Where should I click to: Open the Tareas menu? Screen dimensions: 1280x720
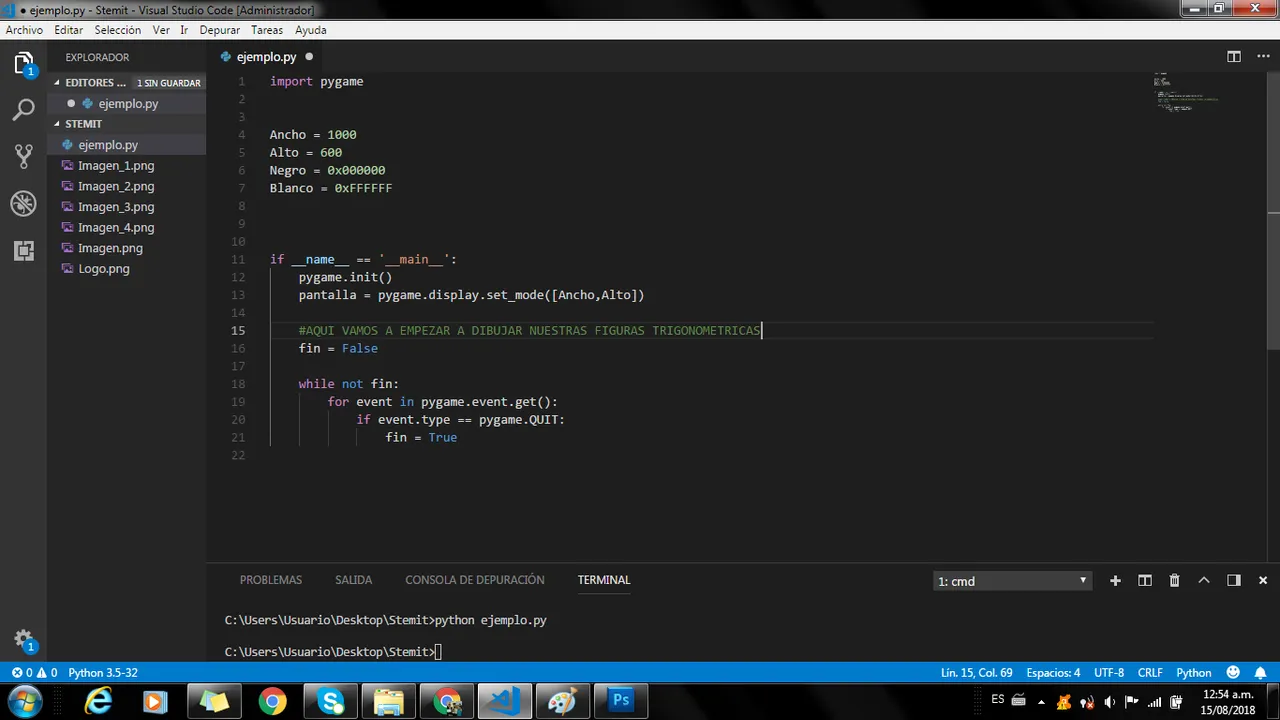[x=267, y=30]
